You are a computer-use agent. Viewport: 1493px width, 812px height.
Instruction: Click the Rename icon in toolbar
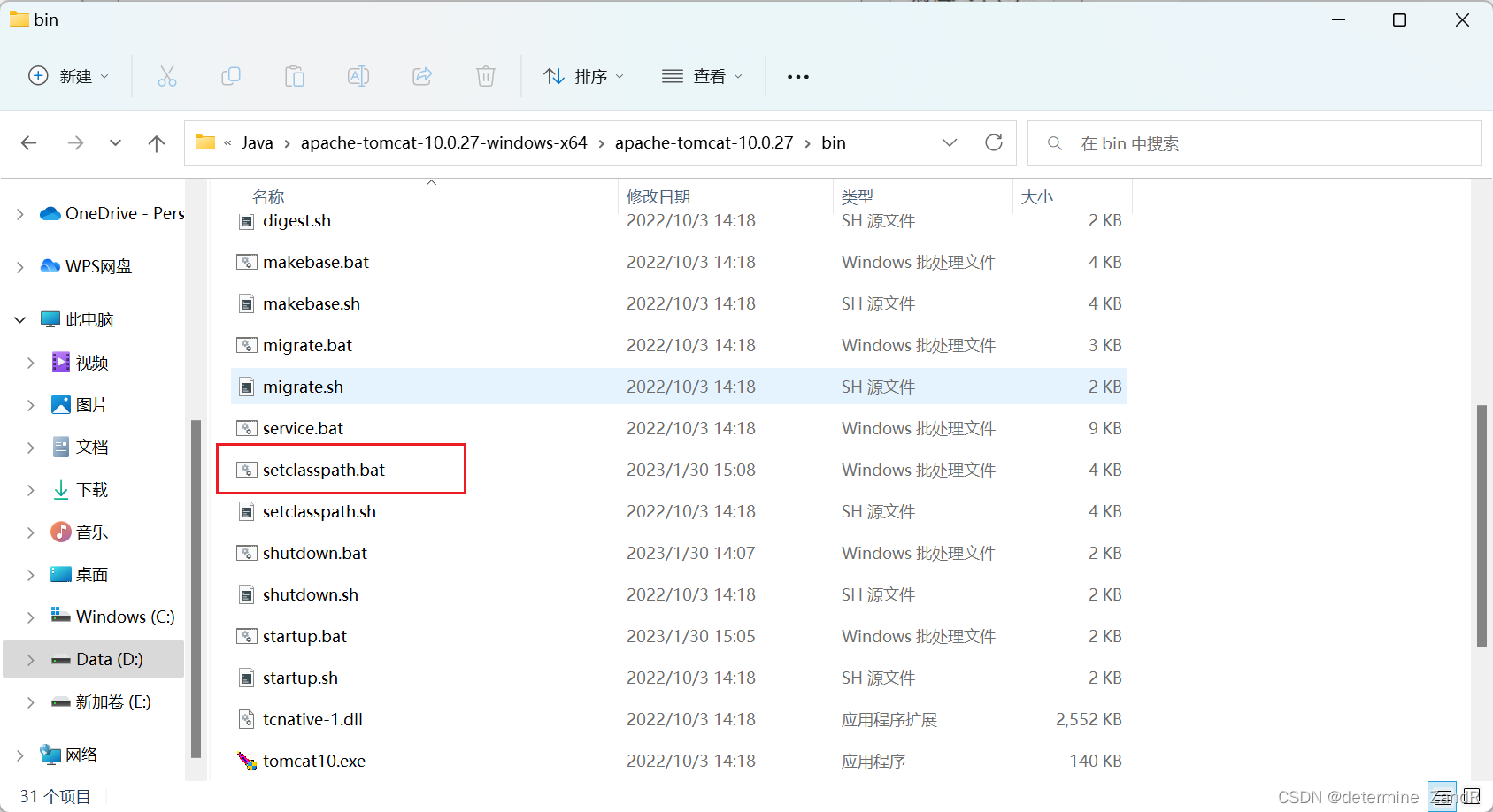[x=358, y=76]
